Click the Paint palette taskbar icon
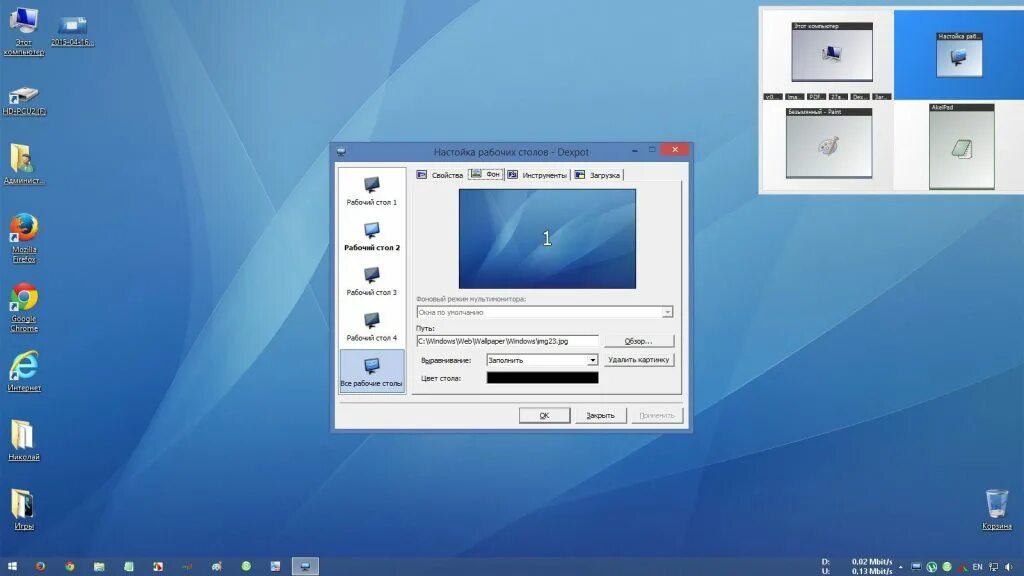 click(217, 566)
